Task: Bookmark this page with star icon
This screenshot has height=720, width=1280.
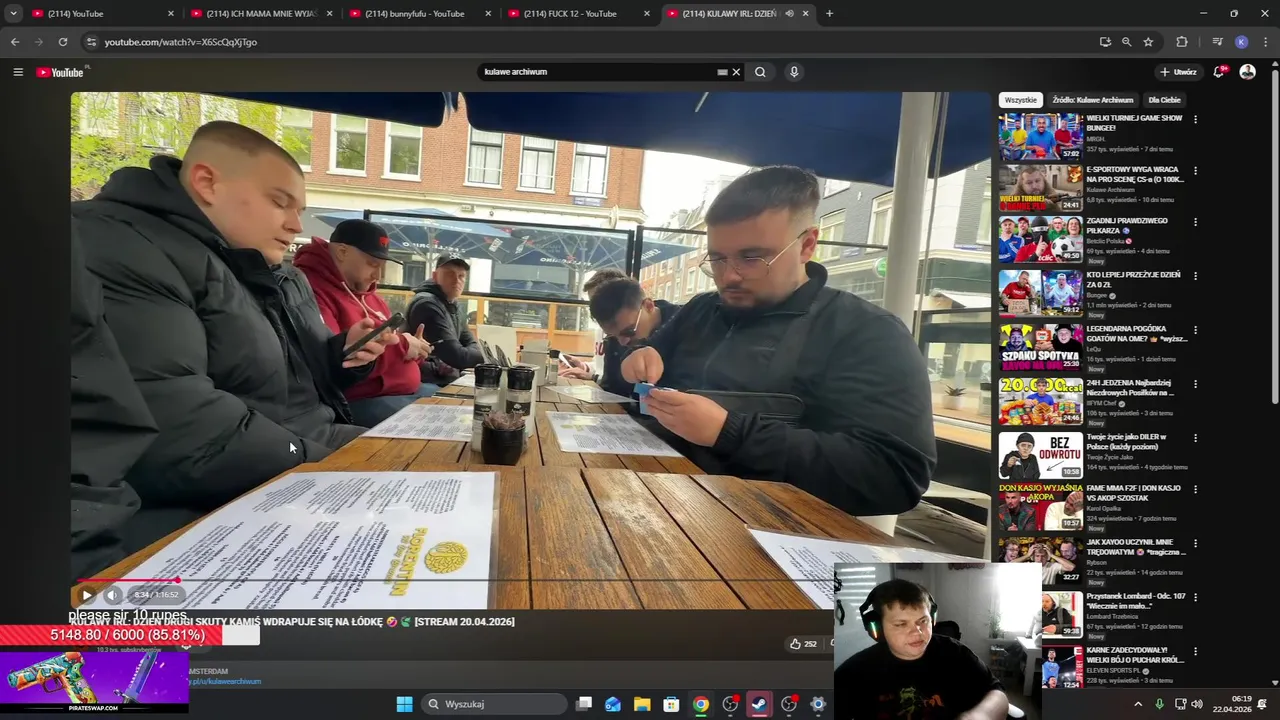Action: (1148, 42)
